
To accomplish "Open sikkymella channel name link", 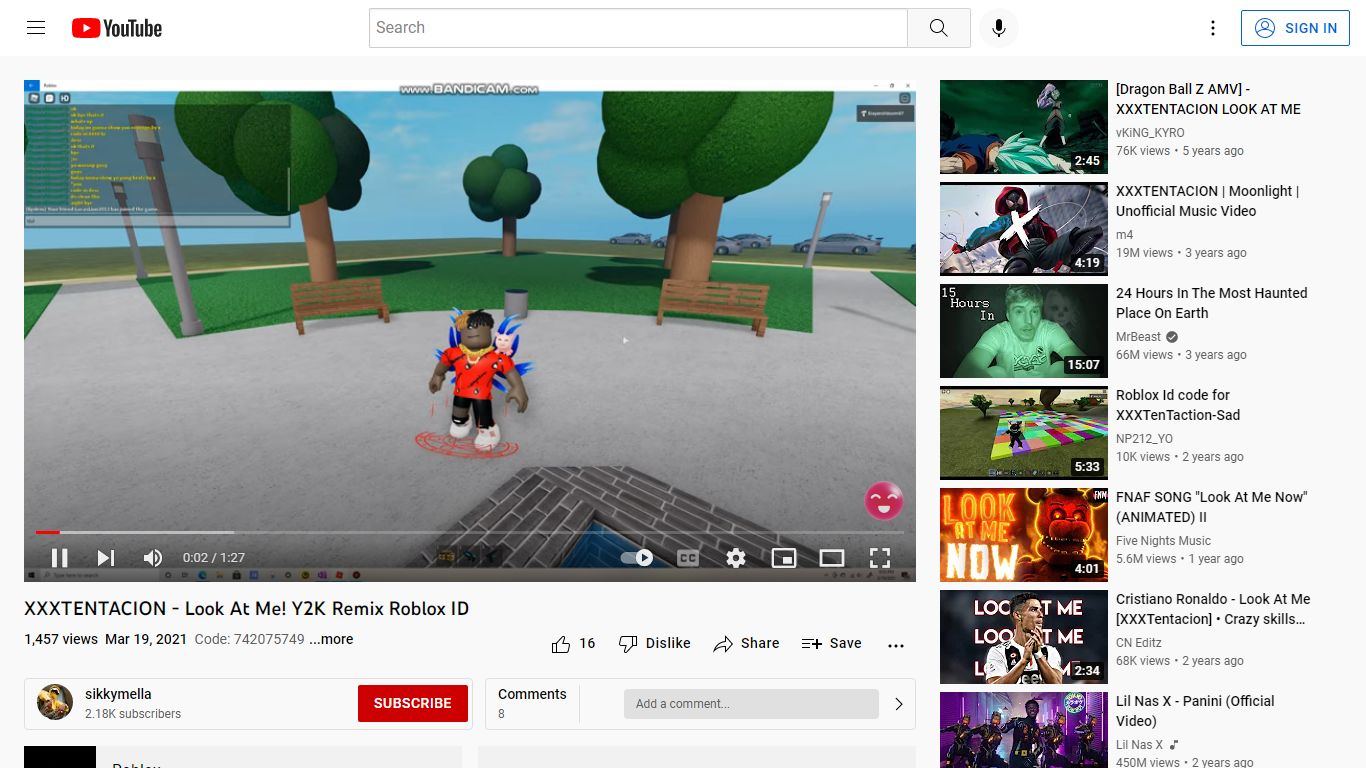I will point(118,694).
